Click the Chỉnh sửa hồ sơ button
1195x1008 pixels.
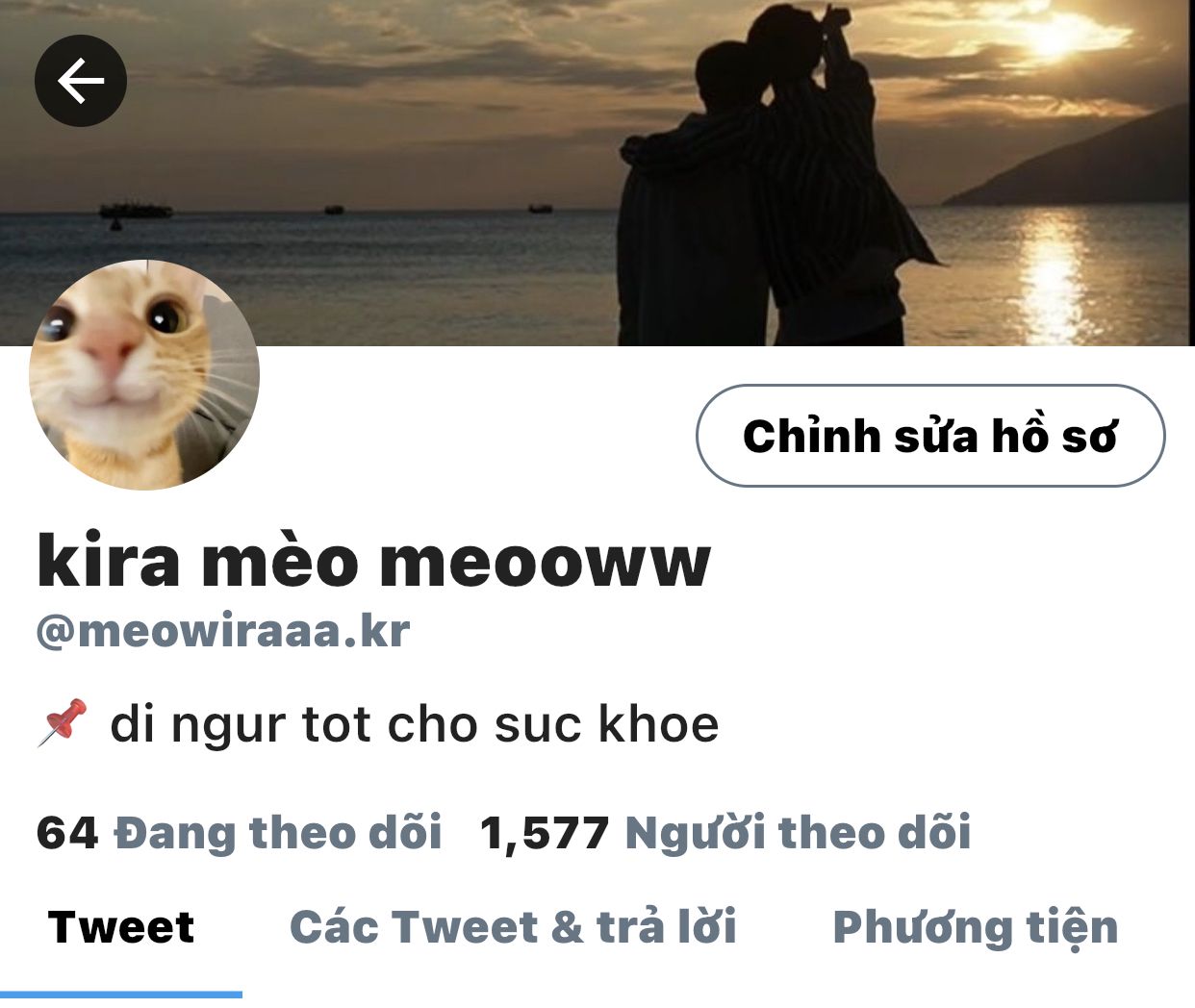tap(930, 436)
